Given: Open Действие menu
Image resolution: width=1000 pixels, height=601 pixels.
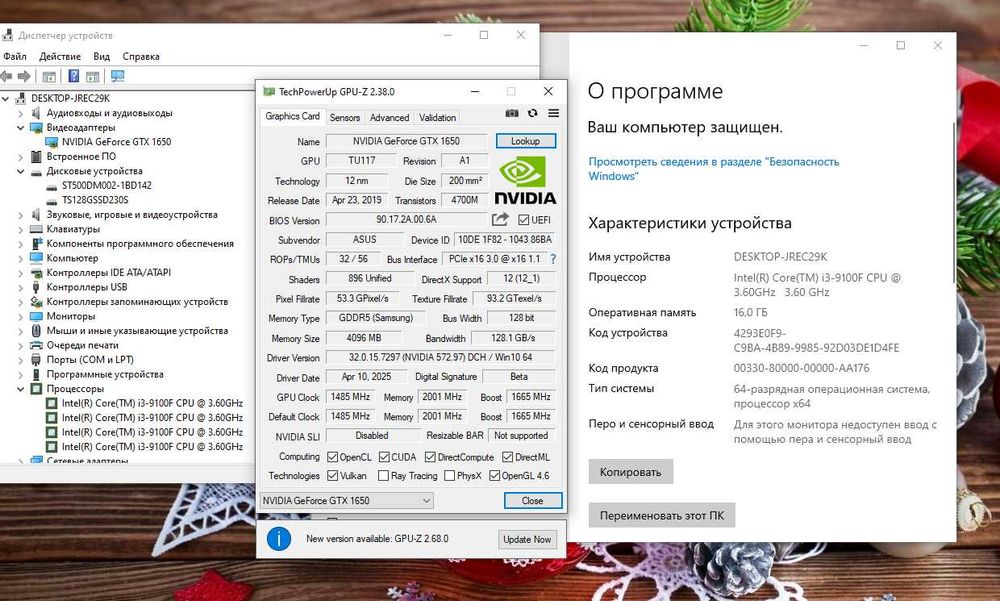Looking at the screenshot, I should [60, 56].
